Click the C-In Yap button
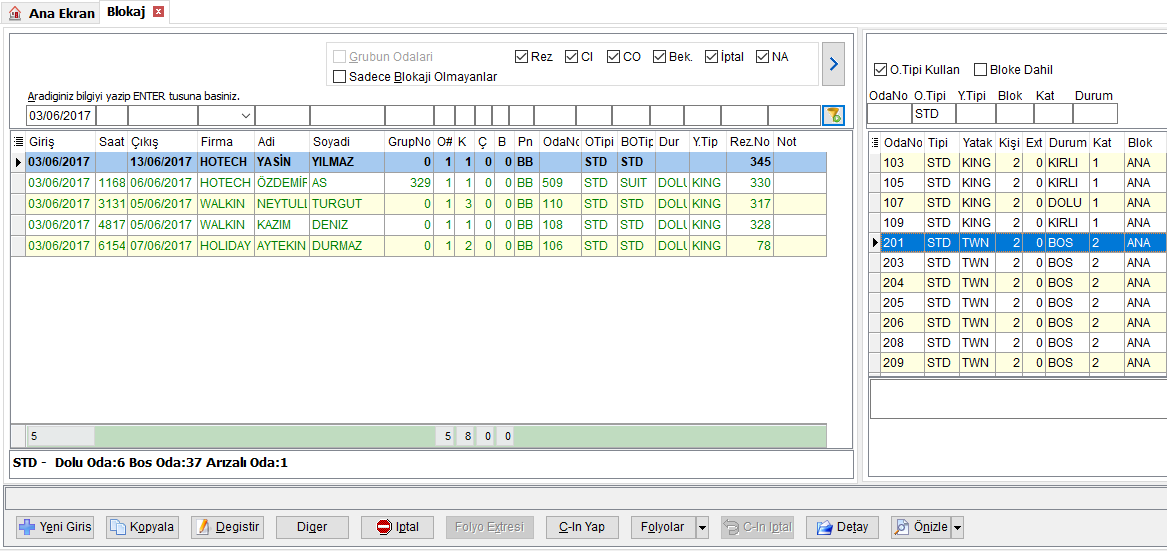Viewport: 1167px width, 551px height. (582, 527)
